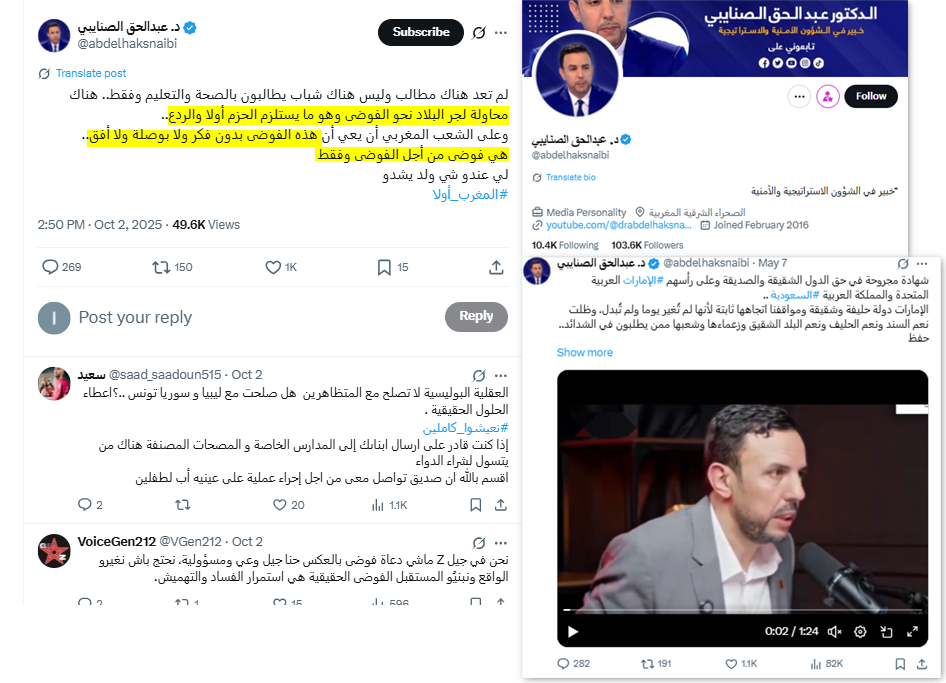This screenshot has width=946, height=683.
Task: Like the saad_saadoun515 reply
Action: 288,505
